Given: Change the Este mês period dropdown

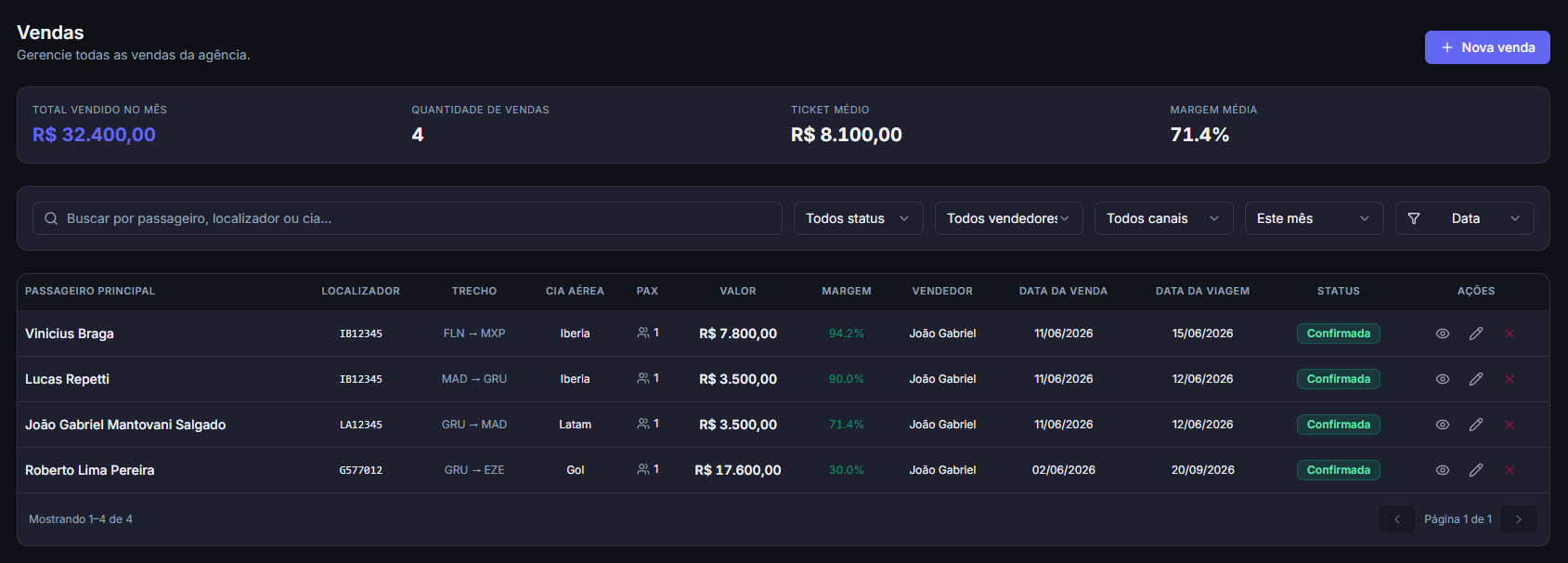Looking at the screenshot, I should point(1315,218).
